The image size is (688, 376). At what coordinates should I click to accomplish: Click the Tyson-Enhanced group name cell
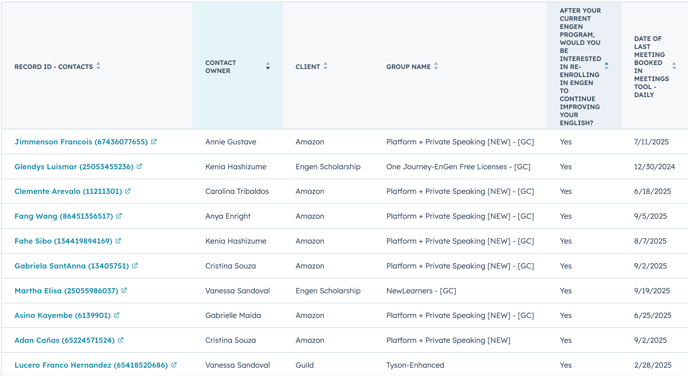[x=415, y=365]
